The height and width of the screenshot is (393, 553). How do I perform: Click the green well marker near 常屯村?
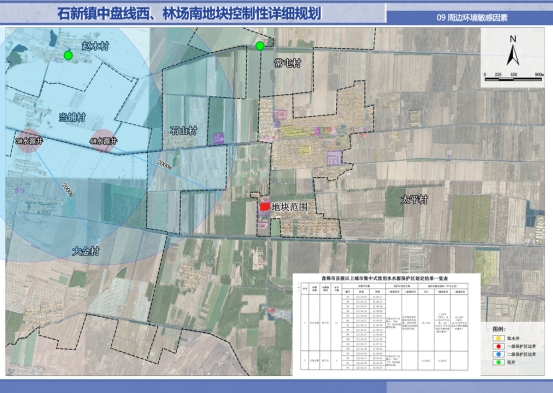260,46
